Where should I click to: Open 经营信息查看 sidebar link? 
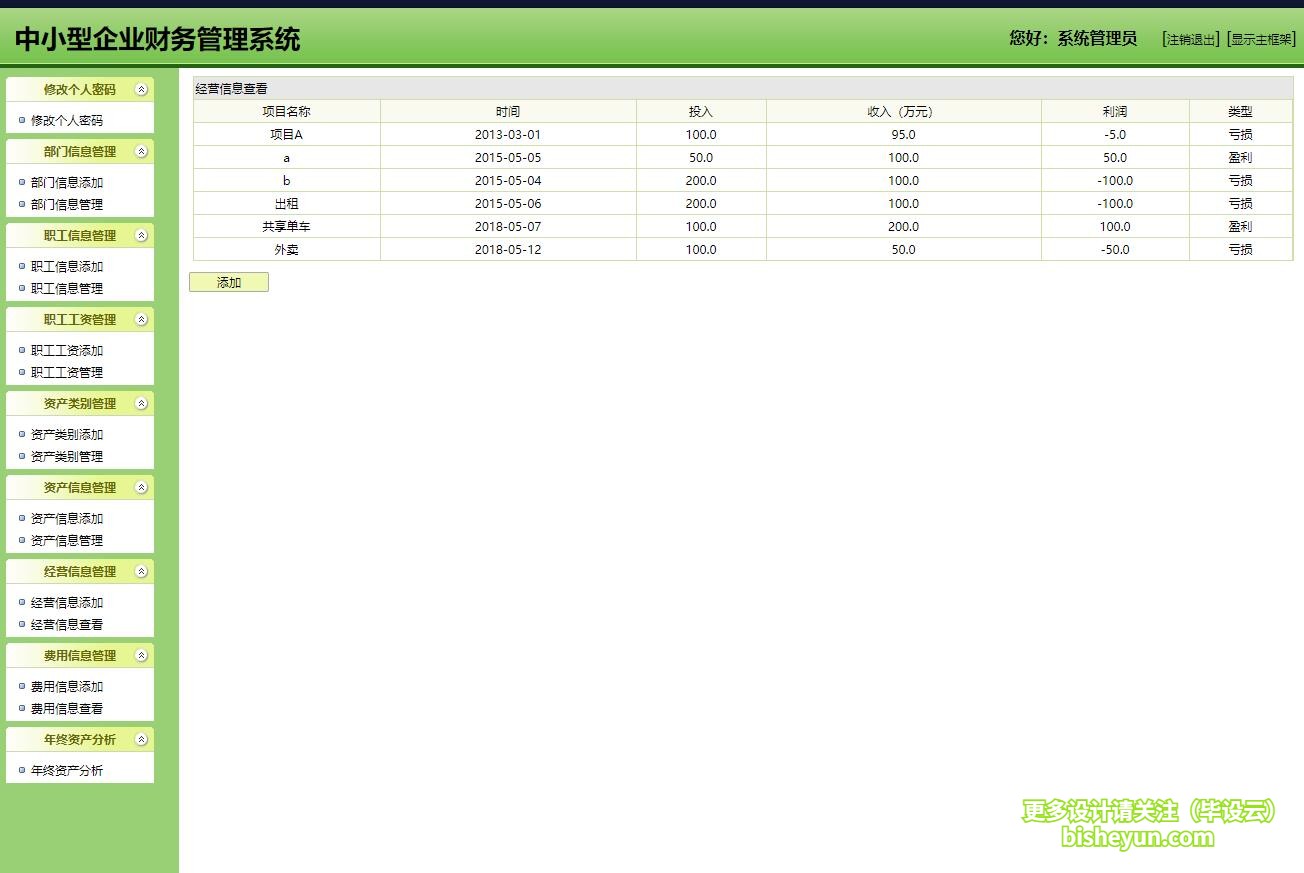click(67, 624)
